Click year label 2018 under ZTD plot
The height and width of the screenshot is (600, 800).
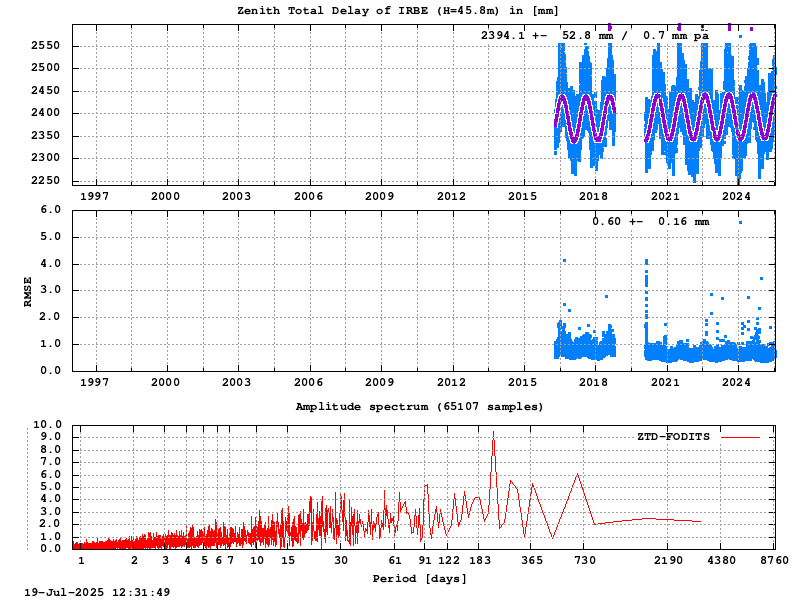tap(593, 196)
